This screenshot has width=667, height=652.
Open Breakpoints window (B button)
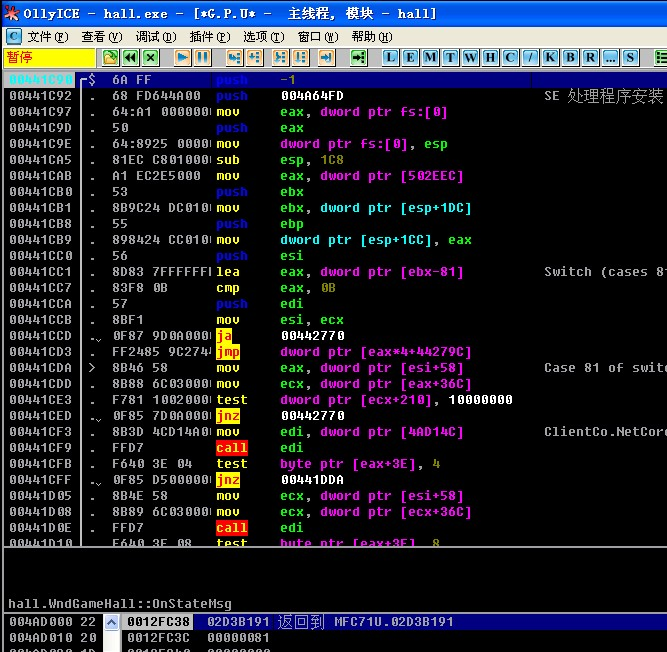tap(570, 58)
